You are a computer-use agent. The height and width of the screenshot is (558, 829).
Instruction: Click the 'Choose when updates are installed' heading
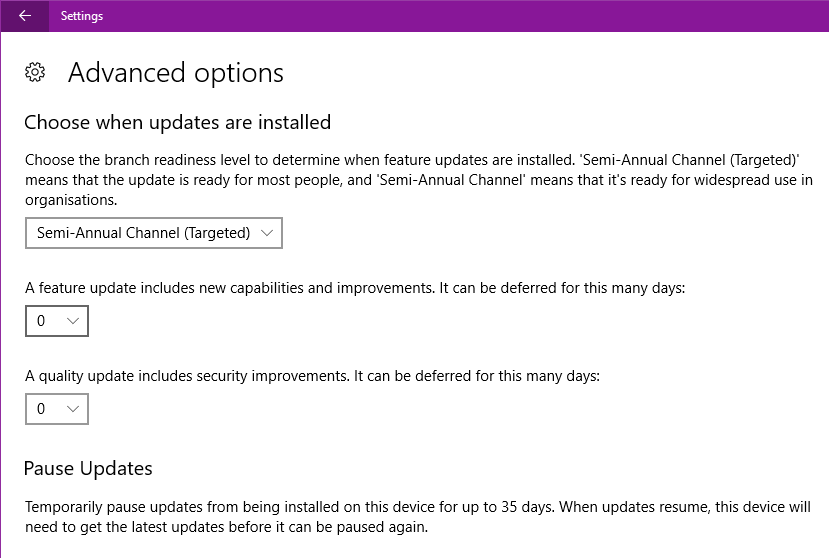177,123
